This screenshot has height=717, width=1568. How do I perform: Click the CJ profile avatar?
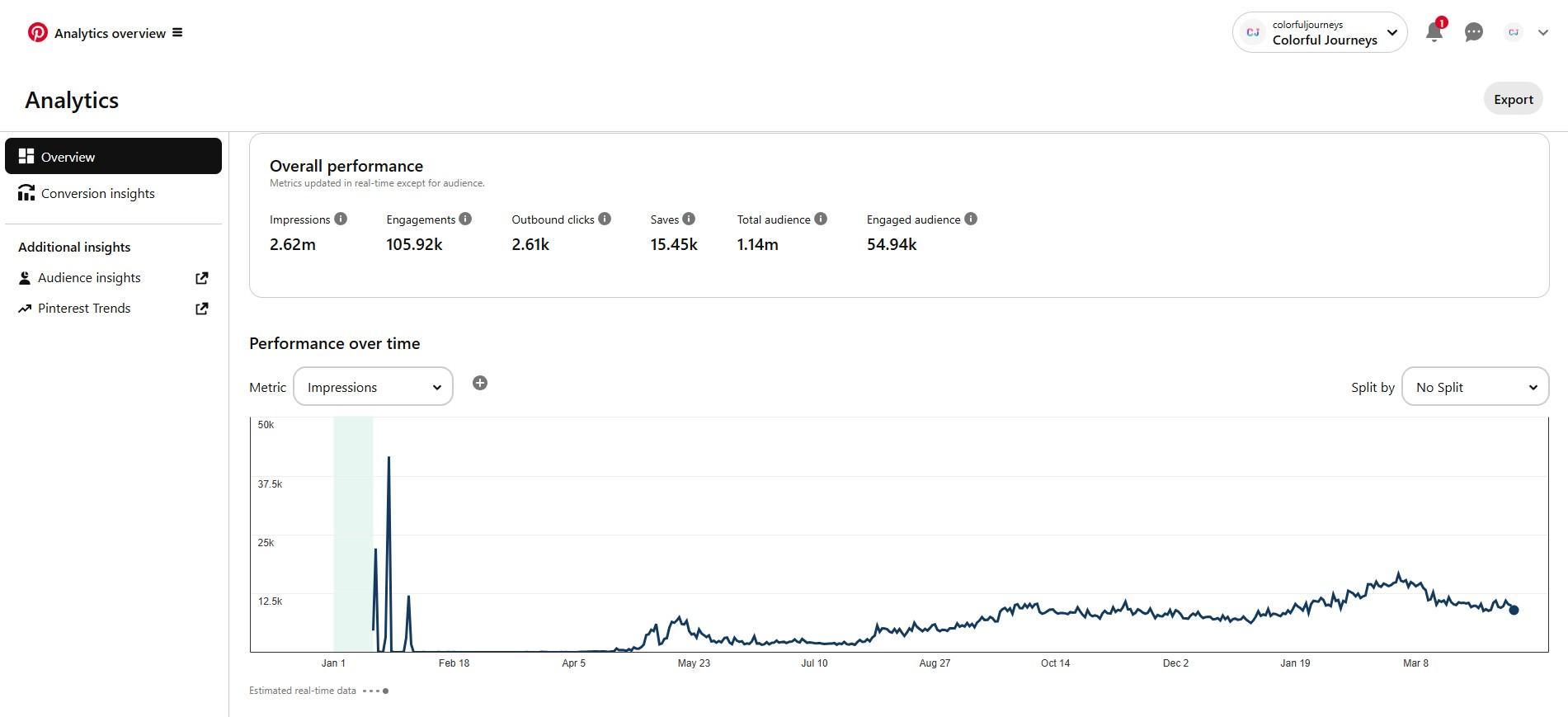click(1514, 32)
